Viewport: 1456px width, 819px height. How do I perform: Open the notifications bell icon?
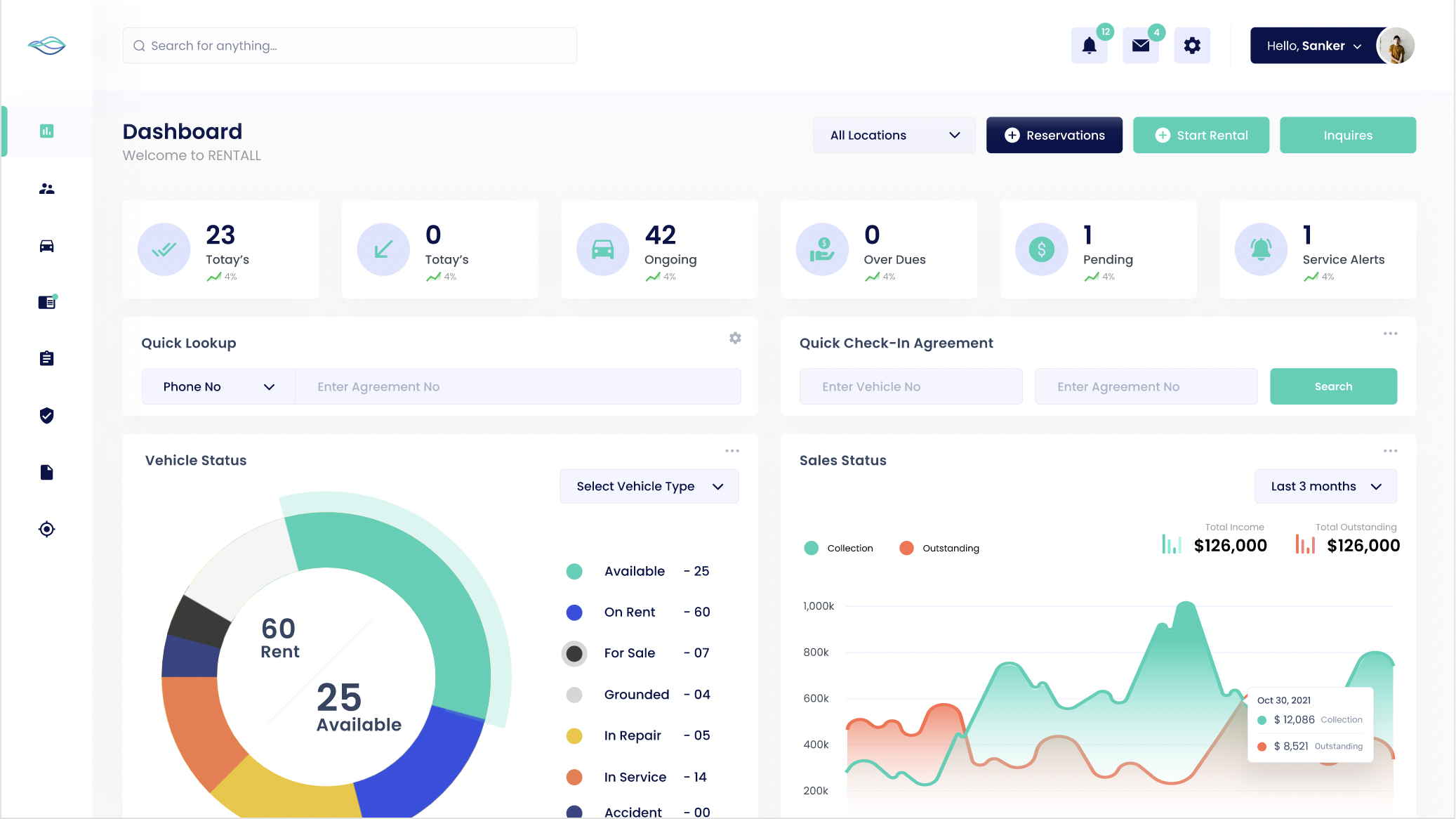point(1089,46)
